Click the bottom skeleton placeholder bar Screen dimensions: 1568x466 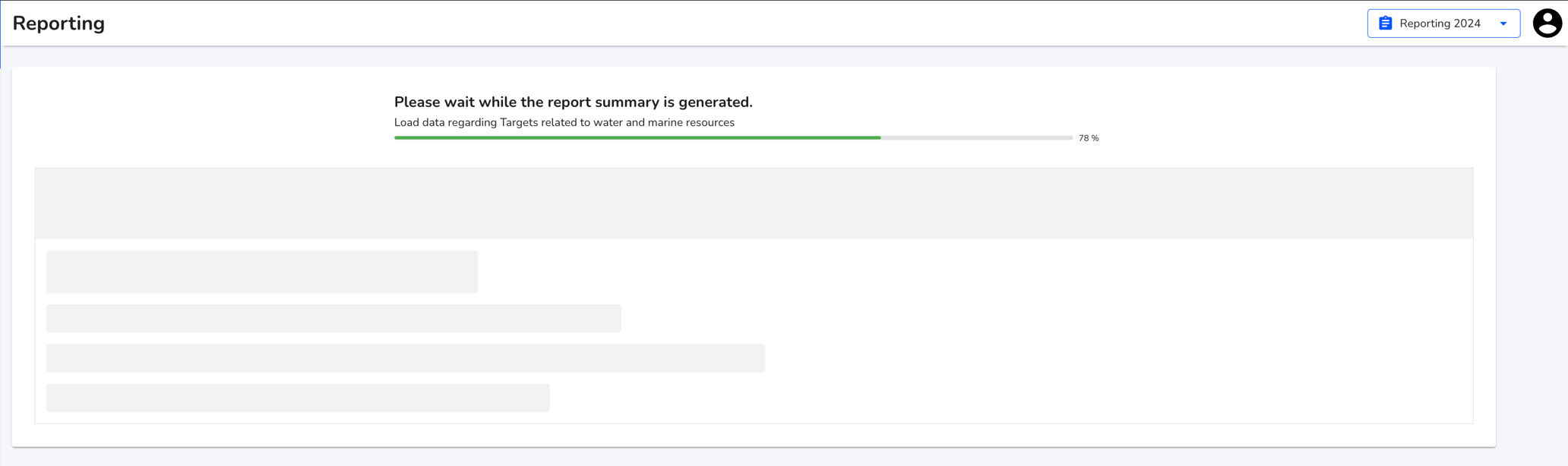pos(298,398)
